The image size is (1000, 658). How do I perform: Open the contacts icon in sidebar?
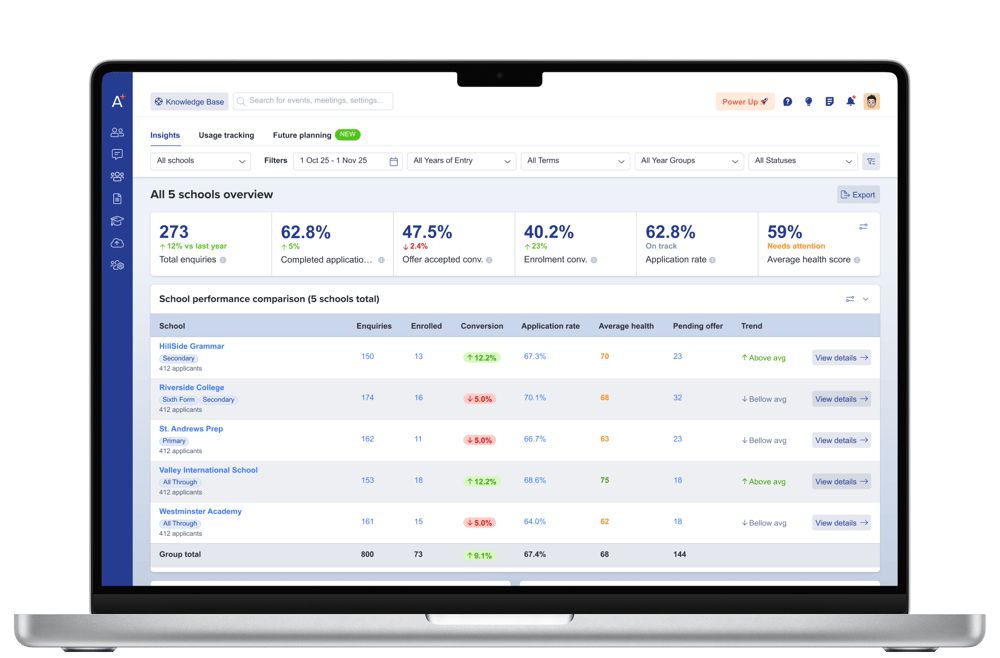[x=117, y=132]
